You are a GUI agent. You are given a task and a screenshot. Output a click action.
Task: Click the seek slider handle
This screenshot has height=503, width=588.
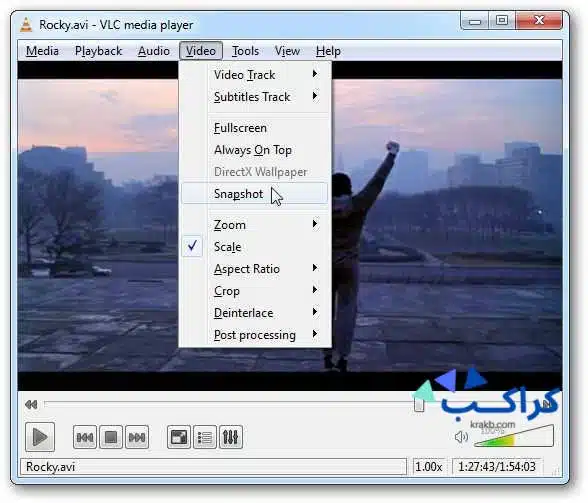tap(419, 404)
